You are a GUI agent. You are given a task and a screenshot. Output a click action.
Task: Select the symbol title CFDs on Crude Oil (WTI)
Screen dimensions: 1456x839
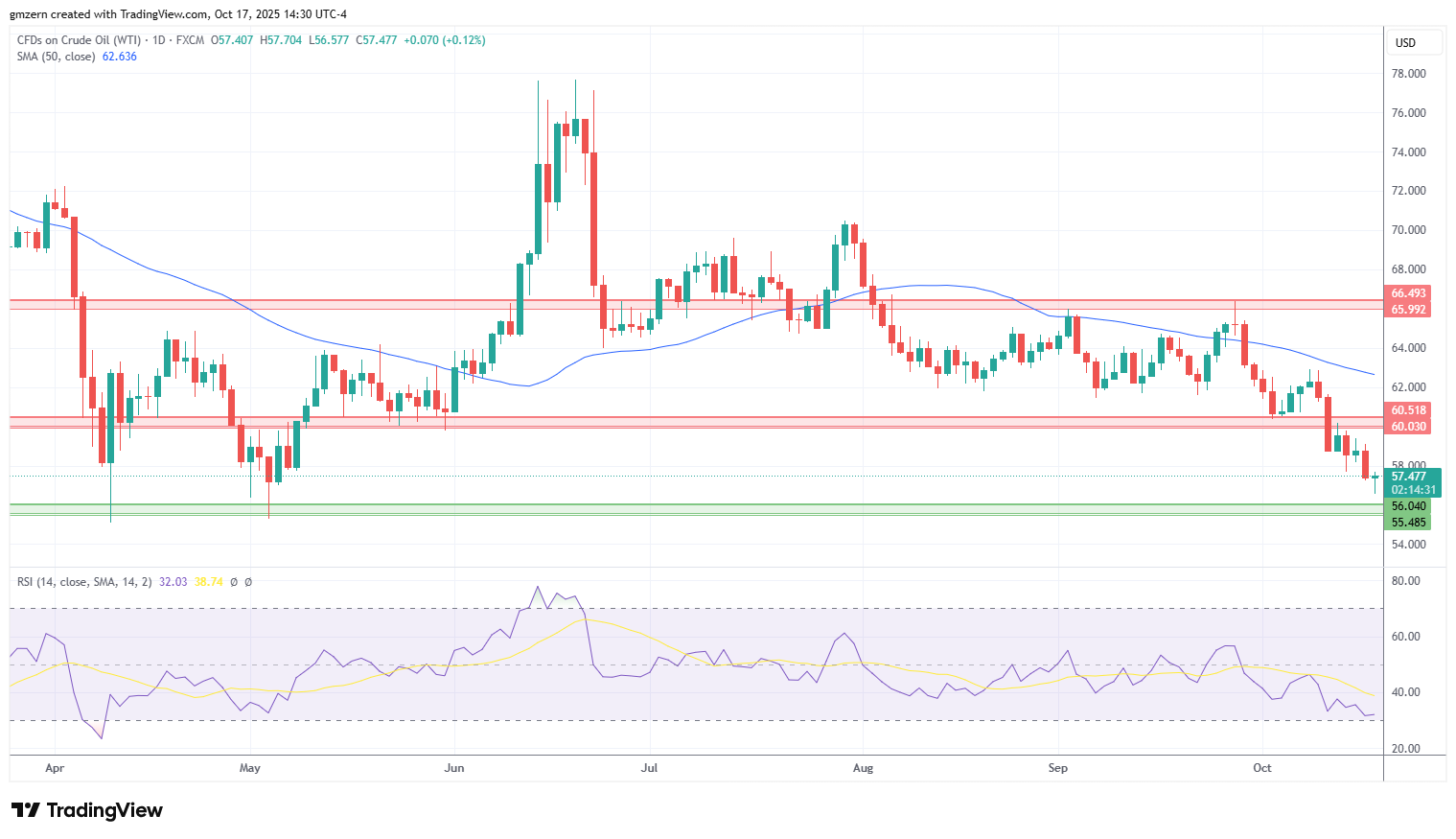pyautogui.click(x=79, y=40)
